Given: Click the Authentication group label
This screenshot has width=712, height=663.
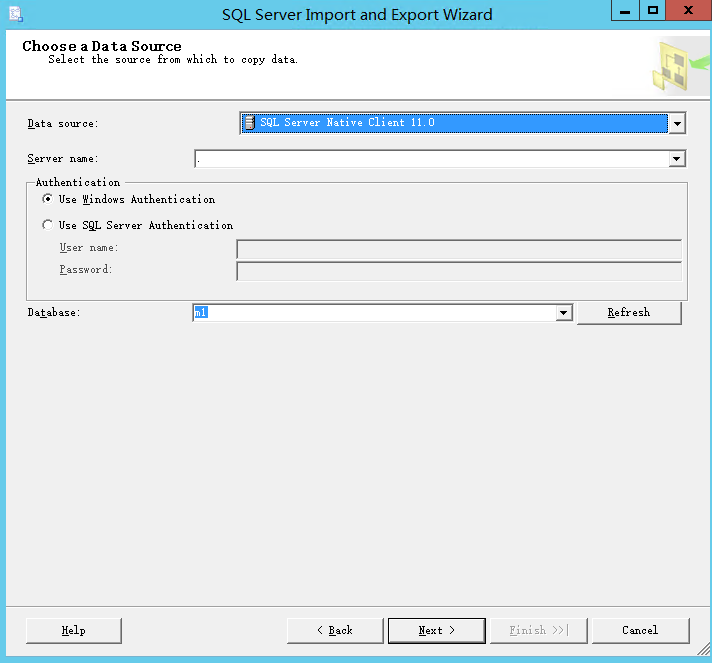Looking at the screenshot, I should point(78,183).
